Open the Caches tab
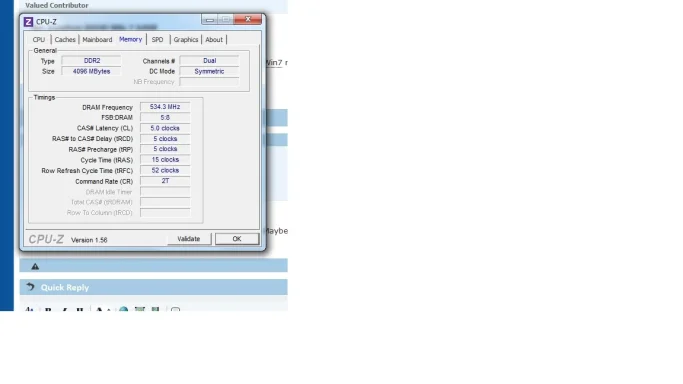 [65, 40]
